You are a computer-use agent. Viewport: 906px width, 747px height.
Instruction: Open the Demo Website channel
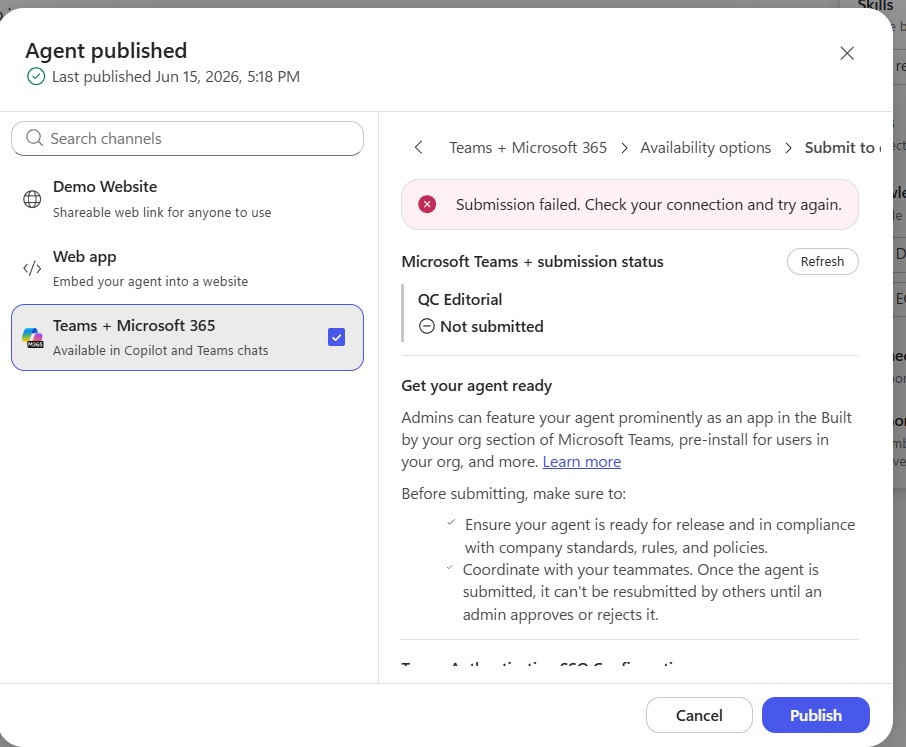click(187, 199)
